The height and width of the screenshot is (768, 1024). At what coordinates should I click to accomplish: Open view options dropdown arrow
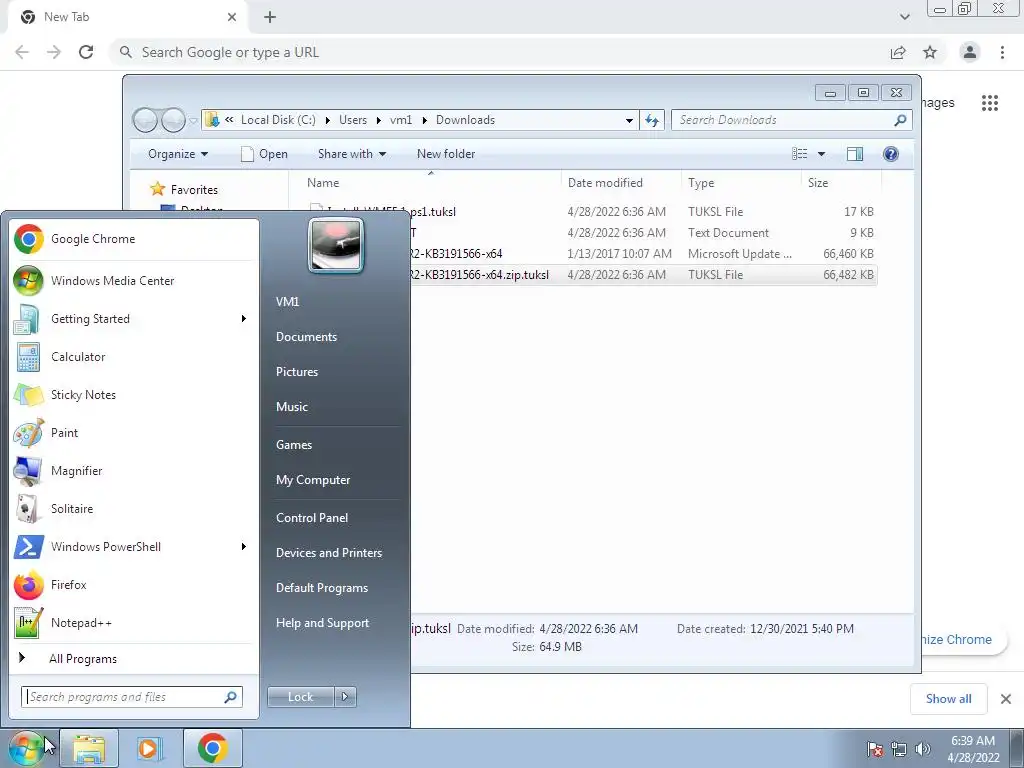pyautogui.click(x=822, y=154)
